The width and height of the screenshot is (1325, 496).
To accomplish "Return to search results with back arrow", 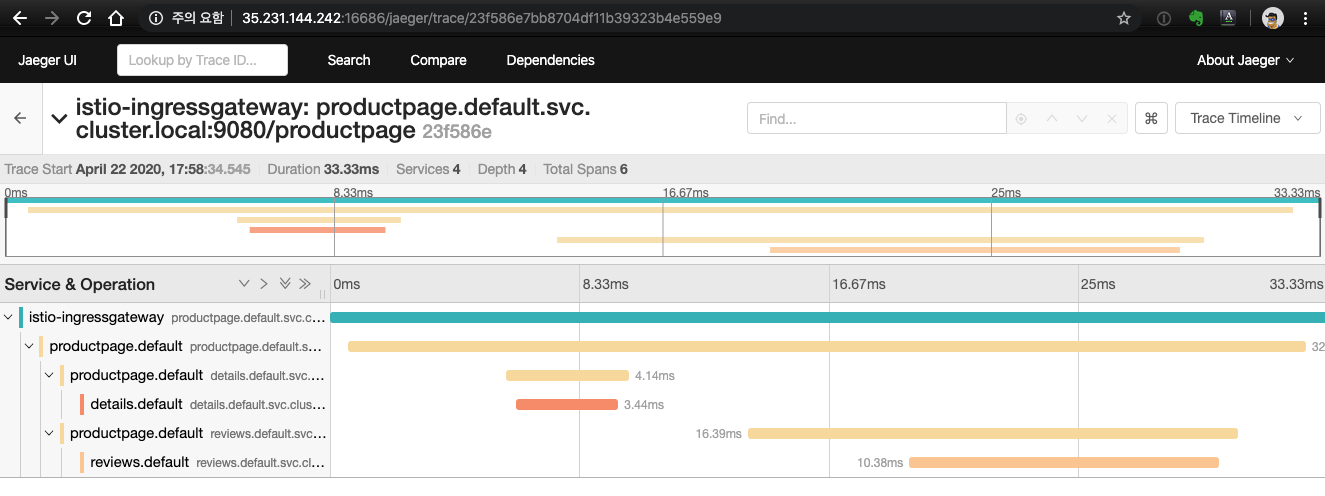I will click(x=20, y=118).
